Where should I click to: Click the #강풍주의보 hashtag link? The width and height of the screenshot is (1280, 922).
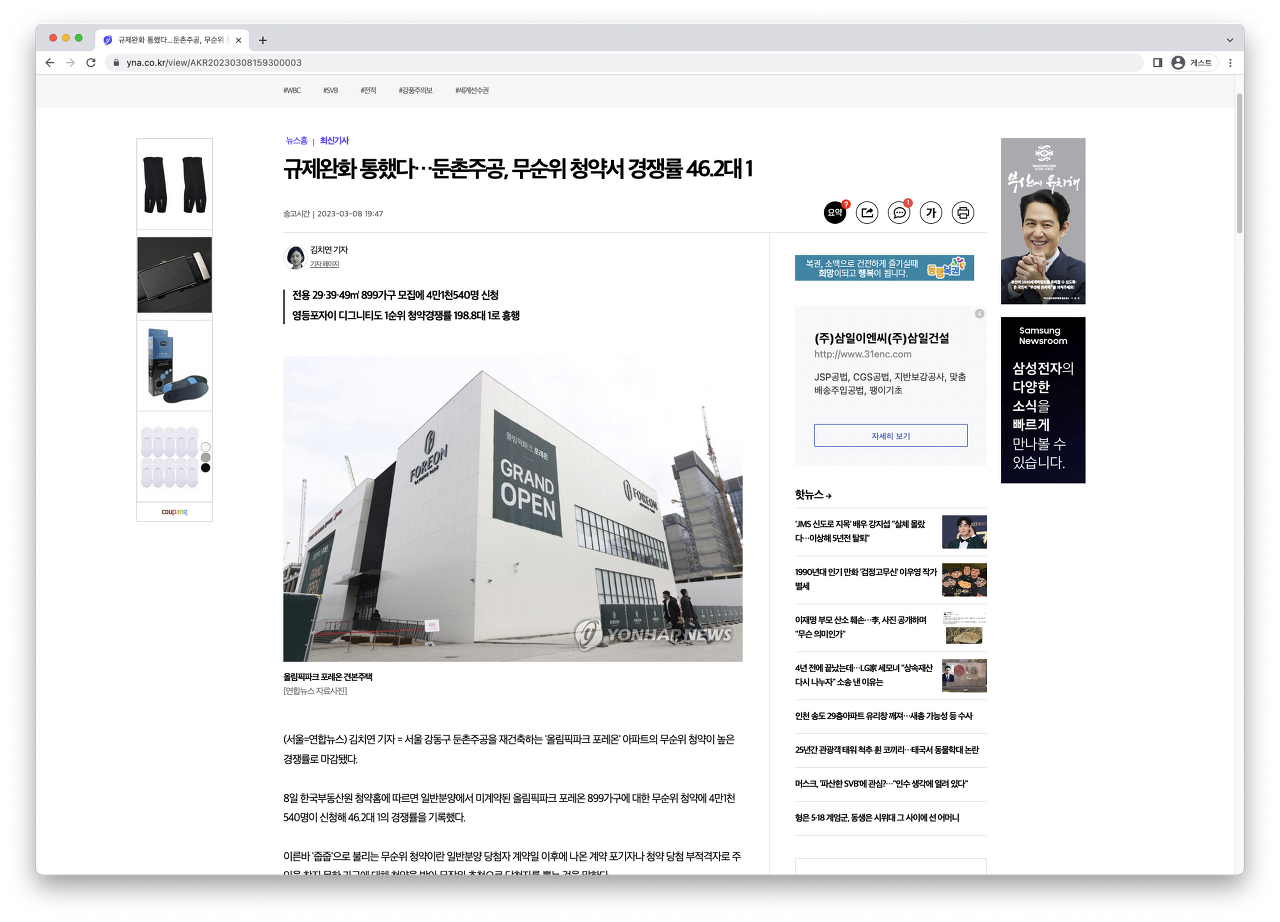(415, 90)
